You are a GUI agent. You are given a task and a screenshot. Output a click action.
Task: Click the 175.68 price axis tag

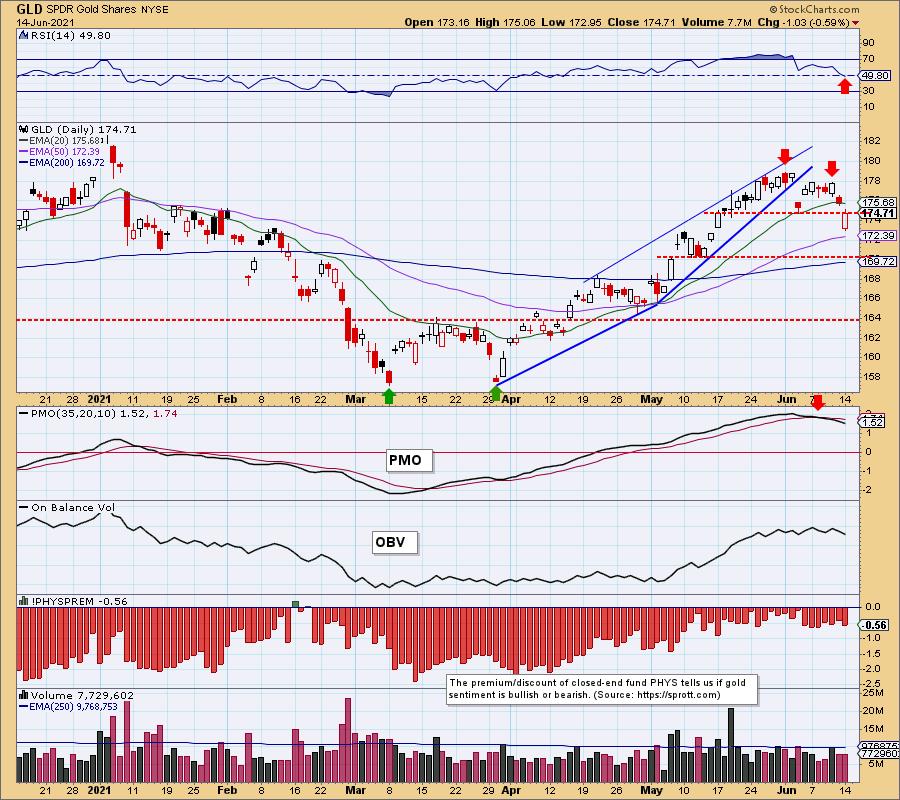(x=878, y=203)
